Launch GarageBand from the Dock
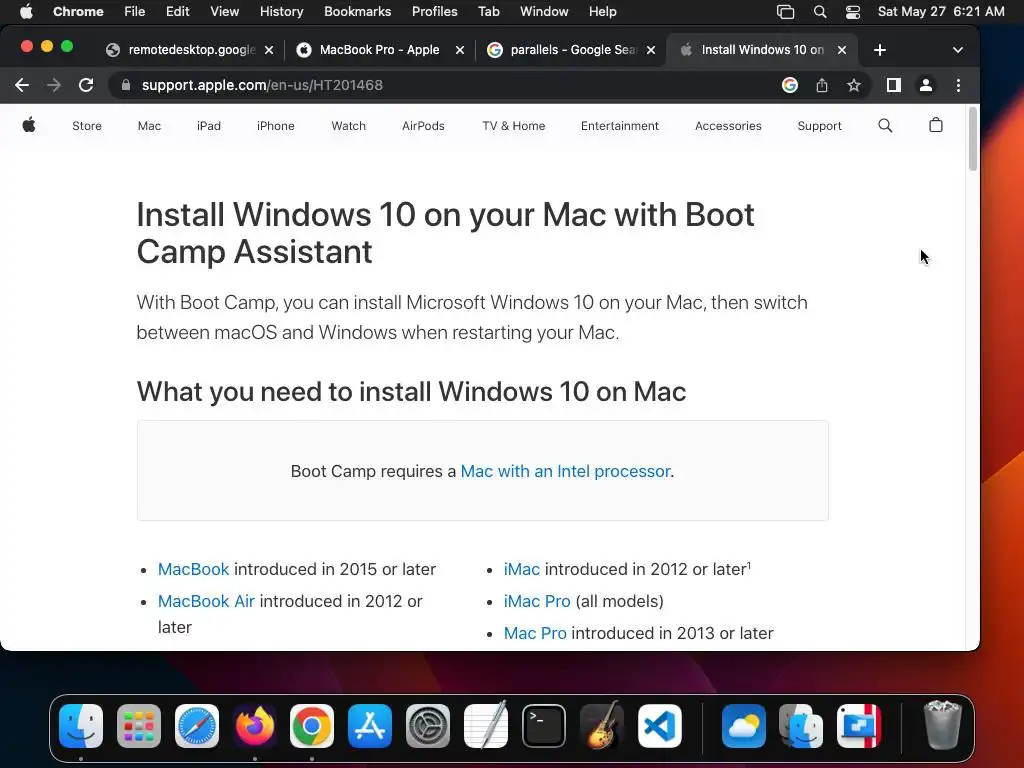Screen dimensions: 1024x768 point(601,726)
